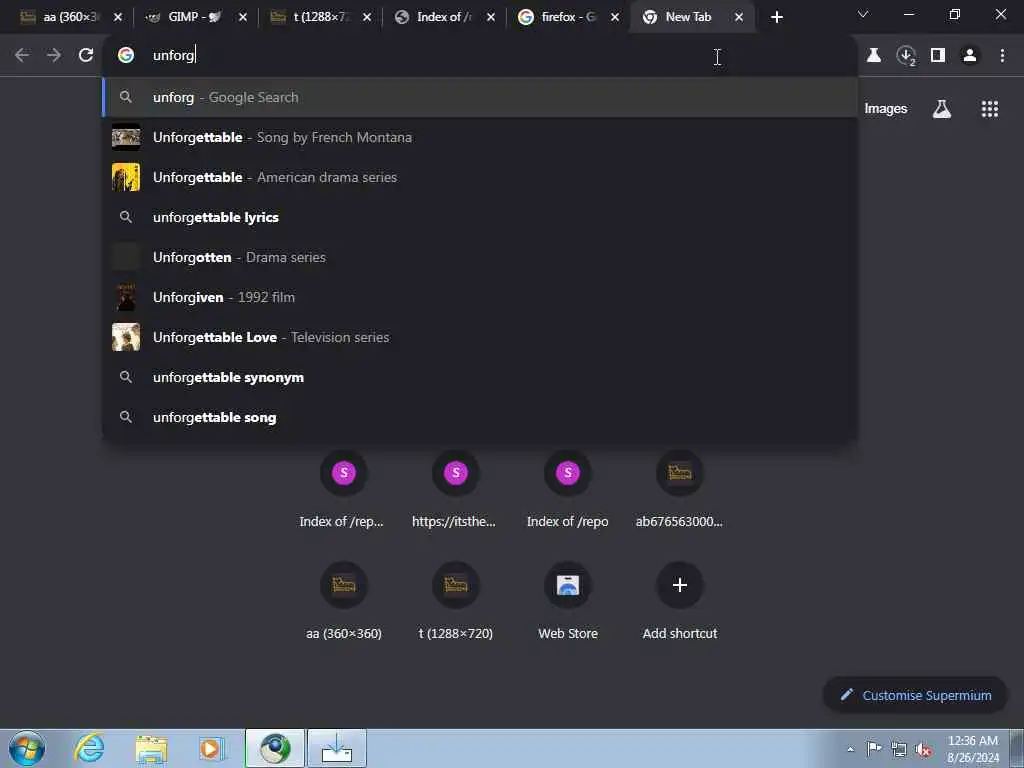
Task: Select Unforgotten drama series suggestion
Action: click(x=480, y=257)
